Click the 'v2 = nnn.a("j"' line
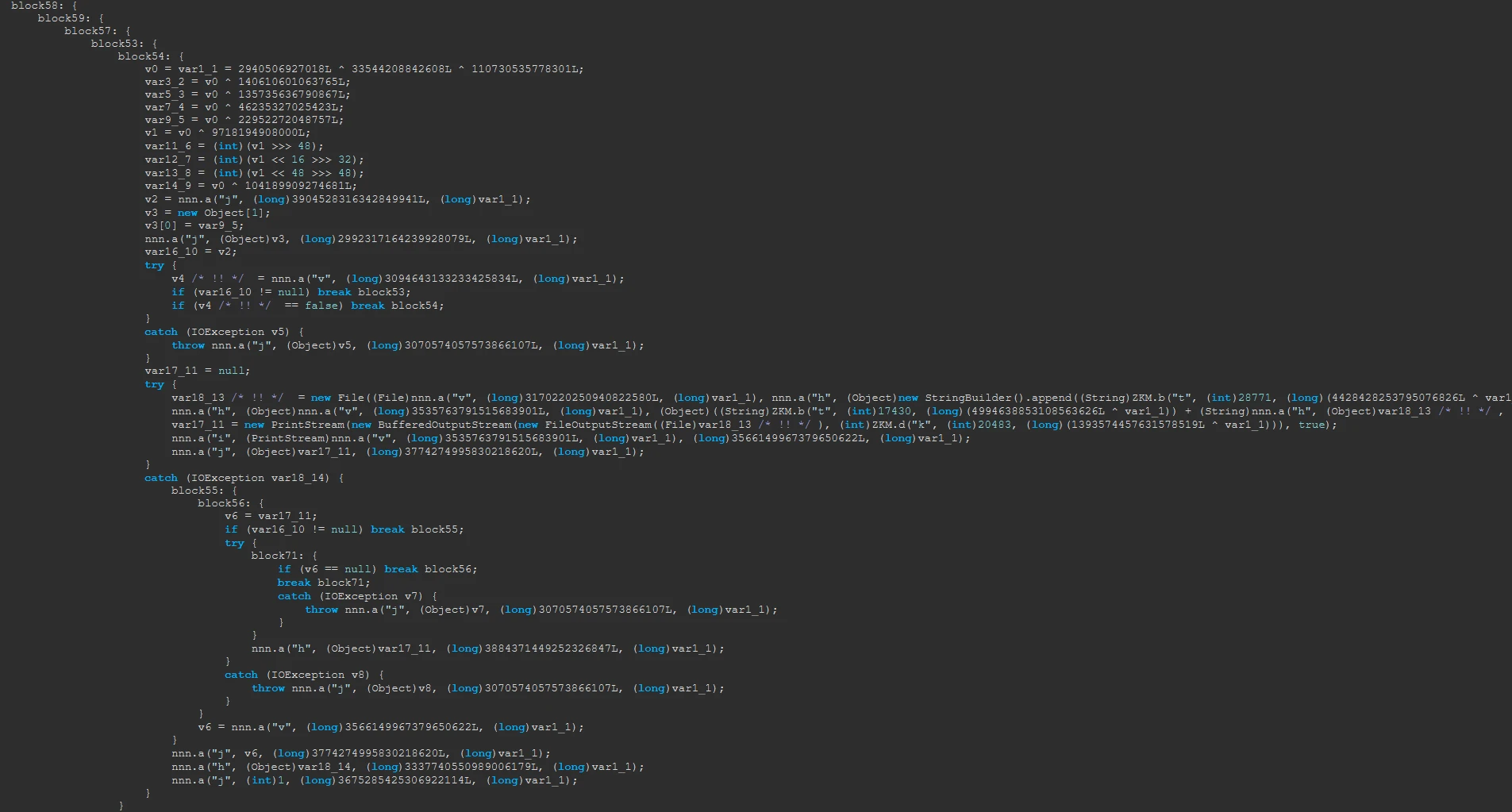The height and width of the screenshot is (812, 1512). (337, 199)
